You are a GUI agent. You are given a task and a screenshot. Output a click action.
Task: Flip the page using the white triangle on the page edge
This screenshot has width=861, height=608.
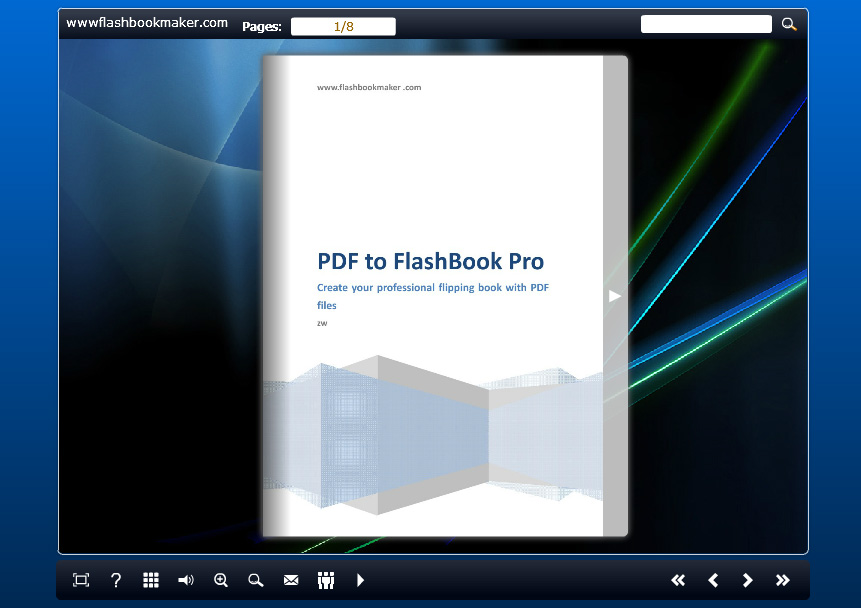[614, 296]
